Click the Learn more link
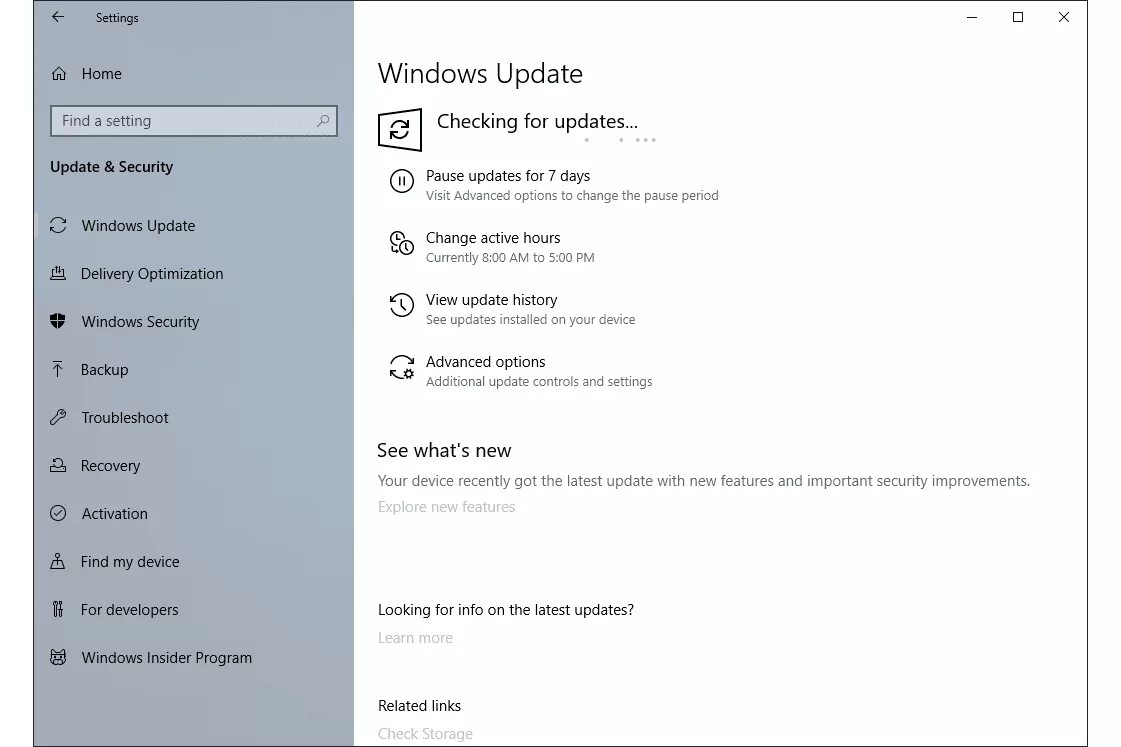This screenshot has width=1121, height=747. click(415, 638)
